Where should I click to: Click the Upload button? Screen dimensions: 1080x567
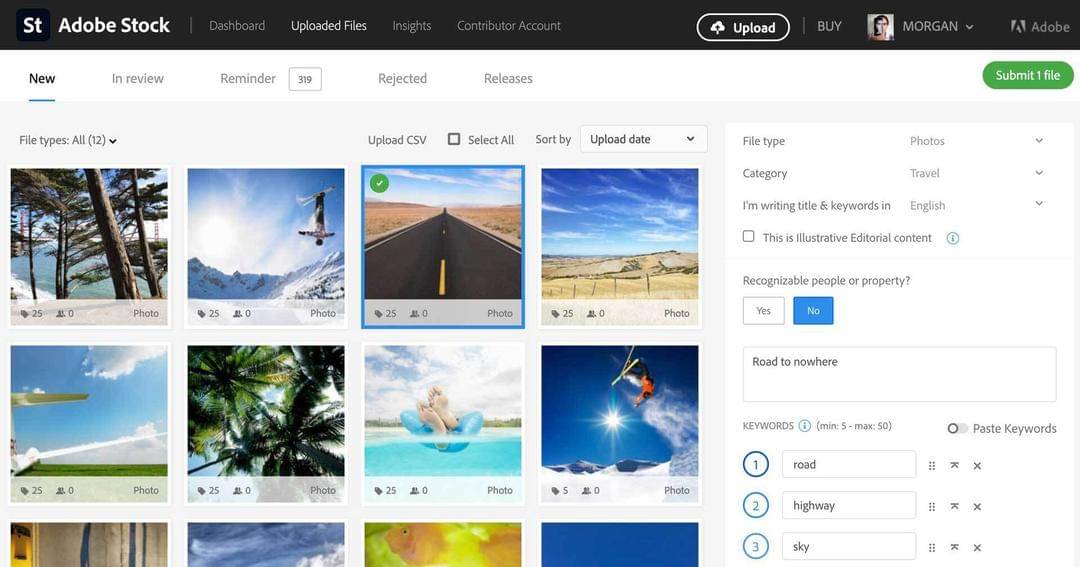tap(743, 28)
